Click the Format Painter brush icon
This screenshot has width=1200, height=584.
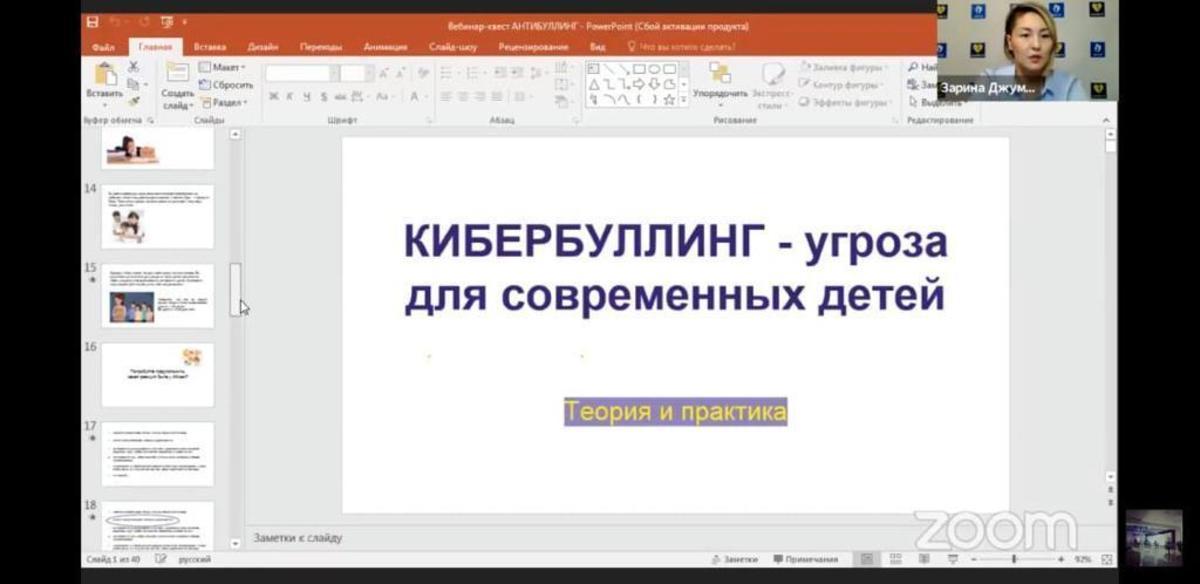[x=133, y=101]
